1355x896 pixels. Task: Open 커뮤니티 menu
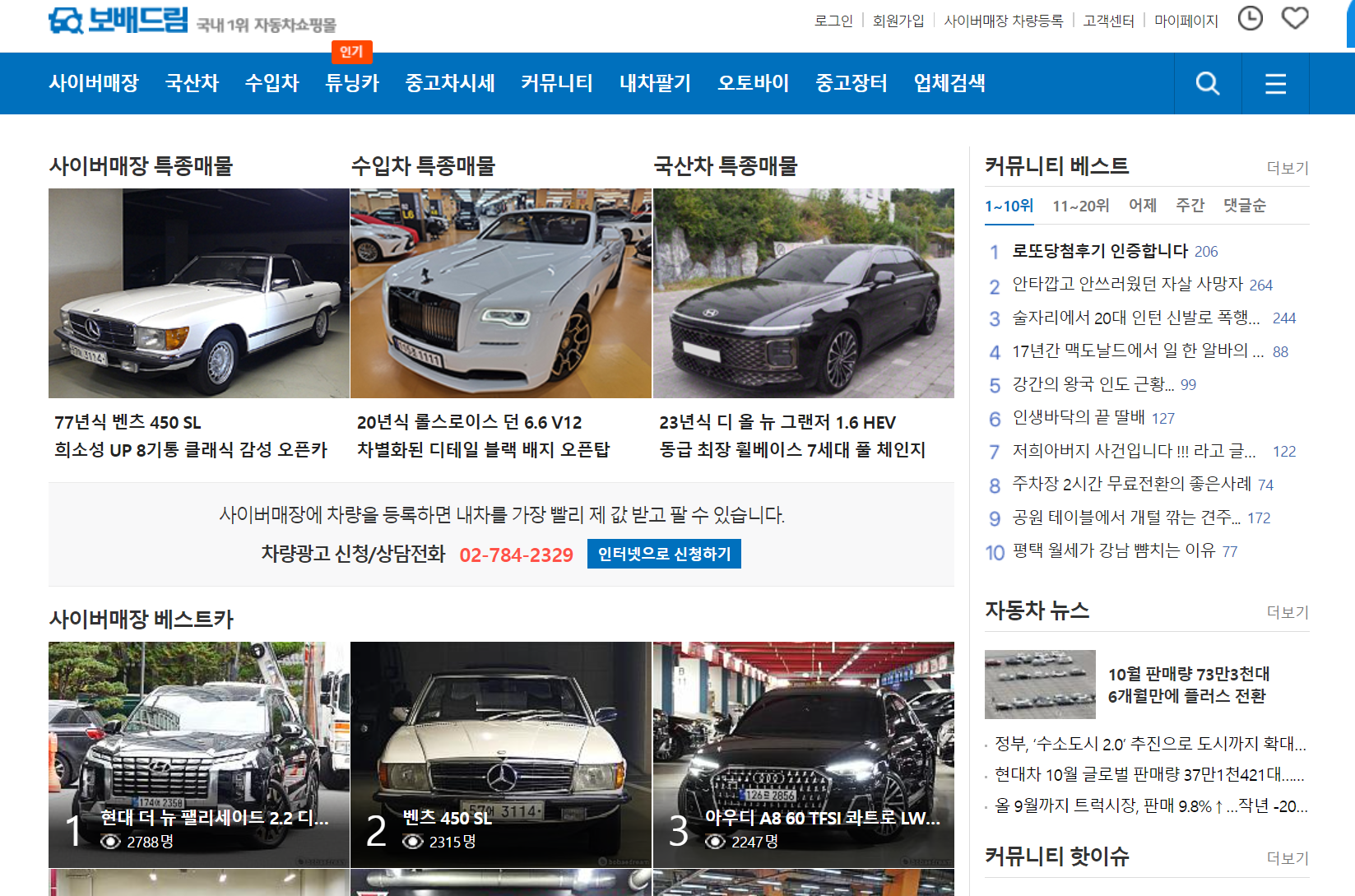557,83
